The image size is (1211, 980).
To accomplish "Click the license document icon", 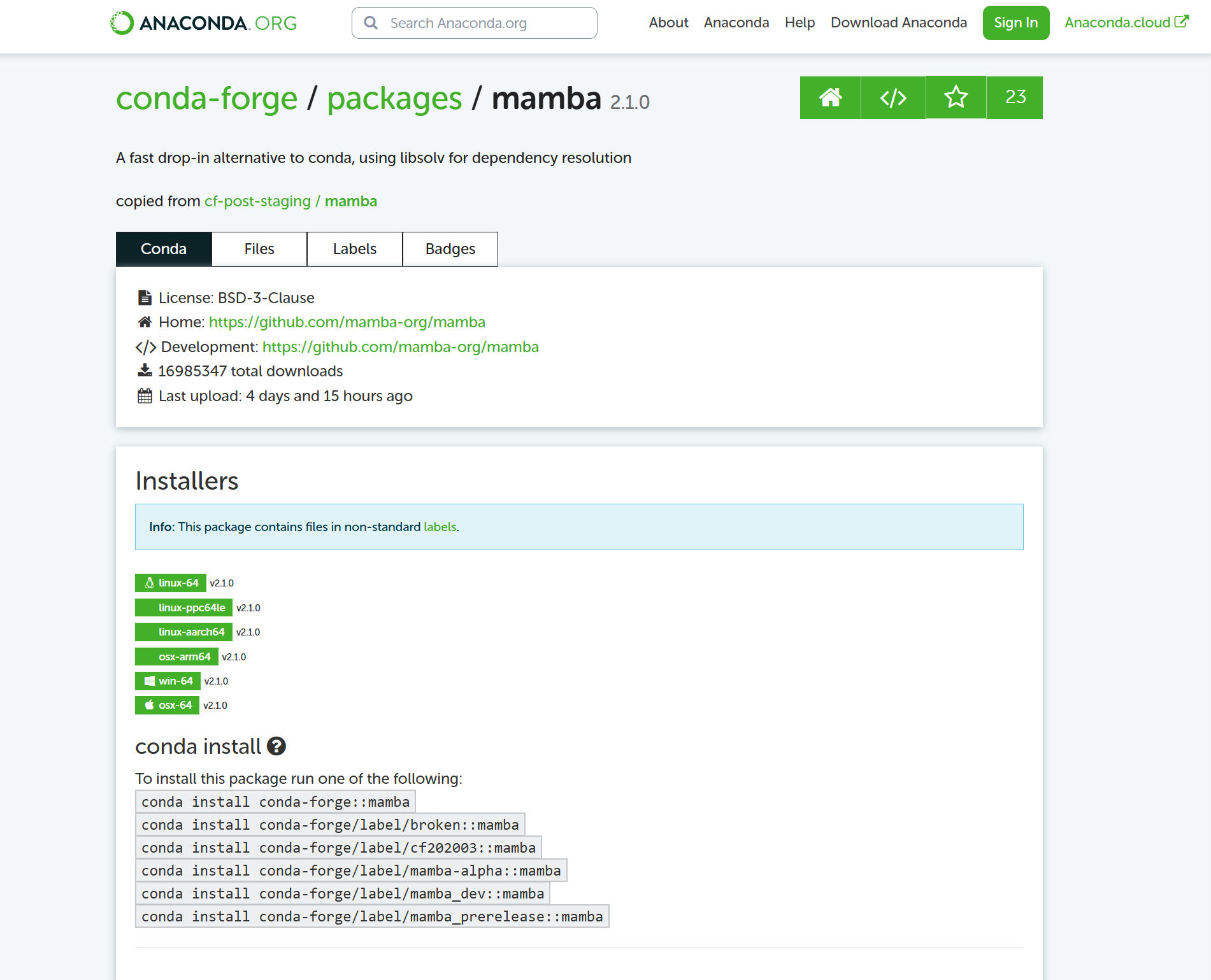I will [x=144, y=297].
